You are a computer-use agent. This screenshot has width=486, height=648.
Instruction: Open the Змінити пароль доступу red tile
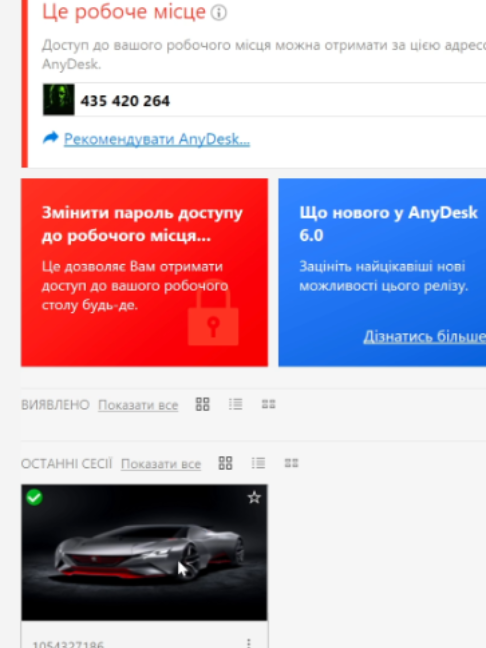coord(144,272)
